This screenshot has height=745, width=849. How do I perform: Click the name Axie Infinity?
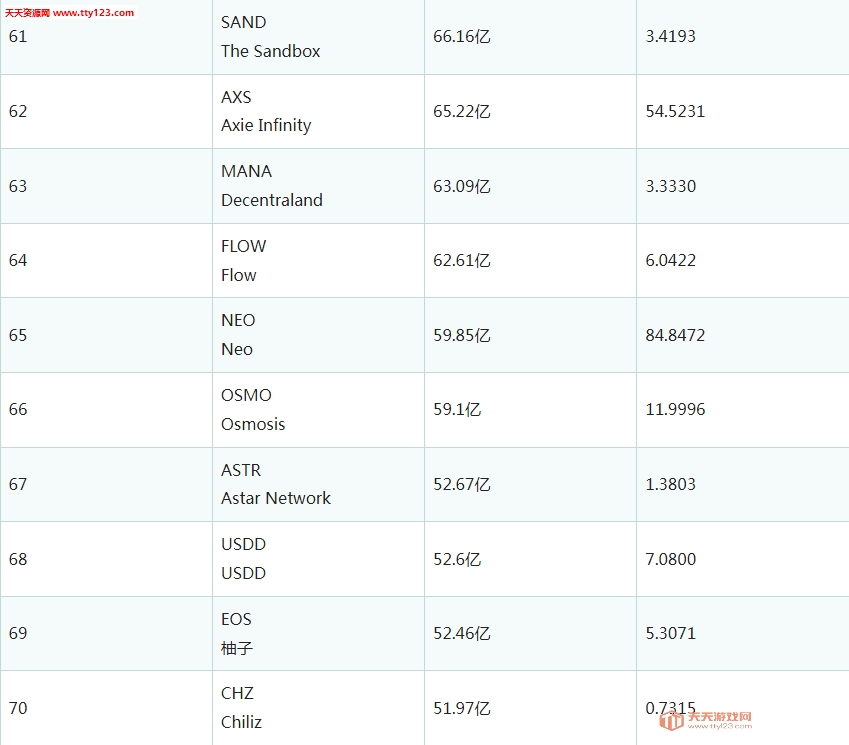click(266, 126)
